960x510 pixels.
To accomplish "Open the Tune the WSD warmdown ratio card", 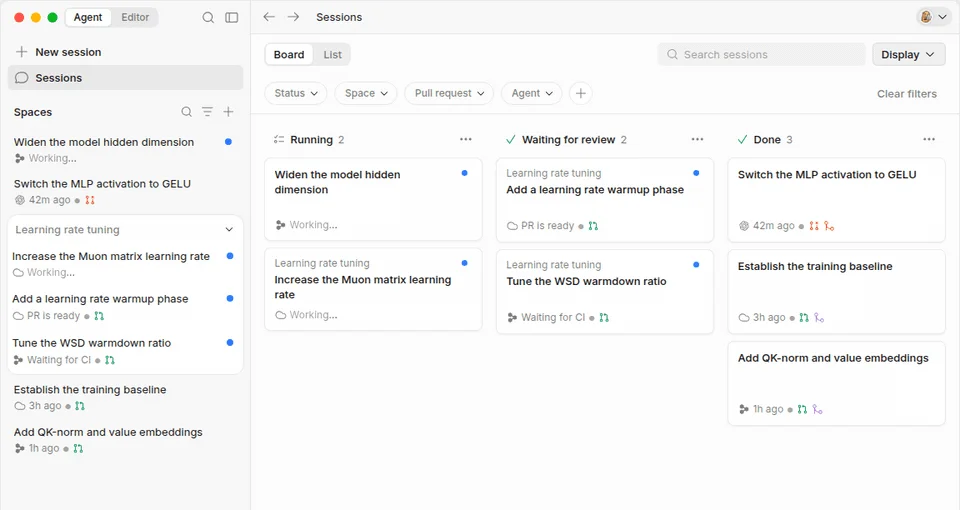I will click(x=605, y=291).
